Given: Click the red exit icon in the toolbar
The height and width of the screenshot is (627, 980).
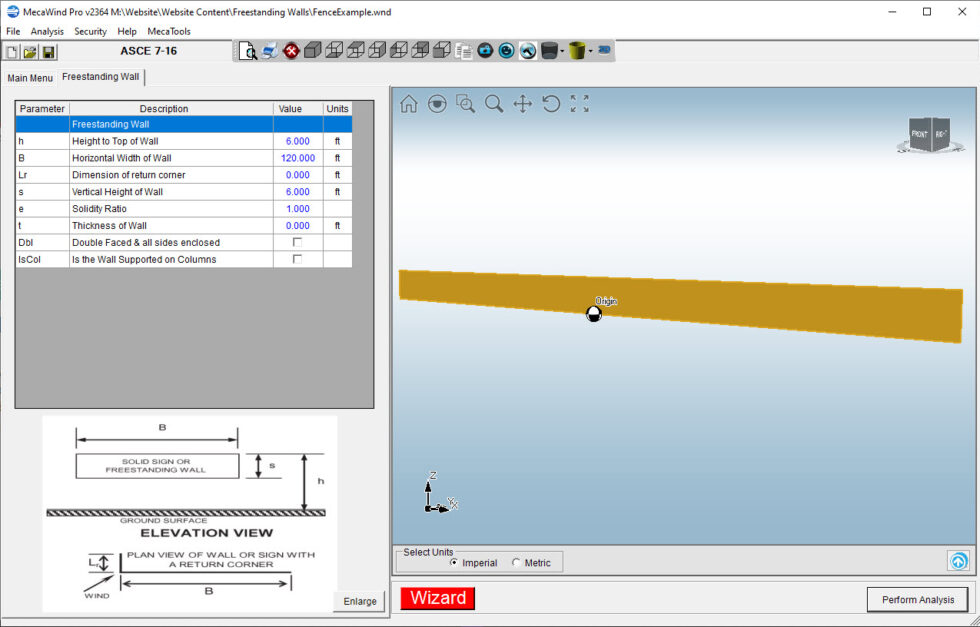Looking at the screenshot, I should (291, 50).
